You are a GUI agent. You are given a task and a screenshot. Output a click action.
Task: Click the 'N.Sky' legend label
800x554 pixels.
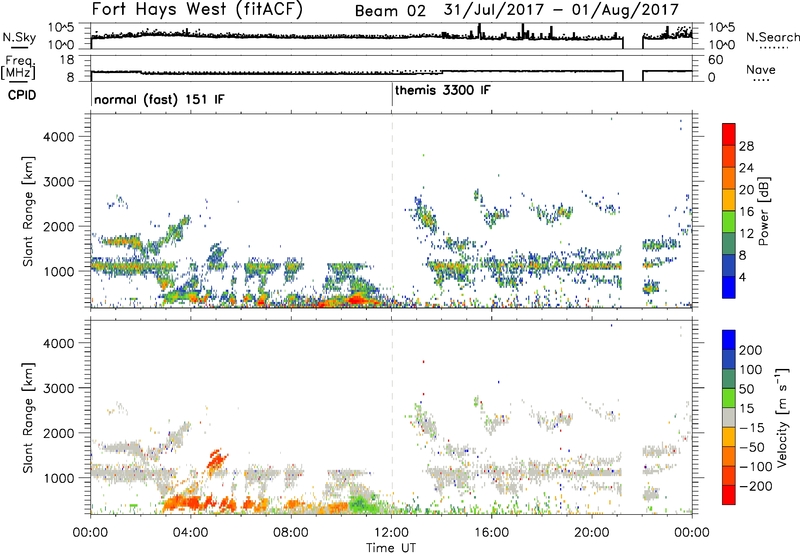click(x=19, y=37)
